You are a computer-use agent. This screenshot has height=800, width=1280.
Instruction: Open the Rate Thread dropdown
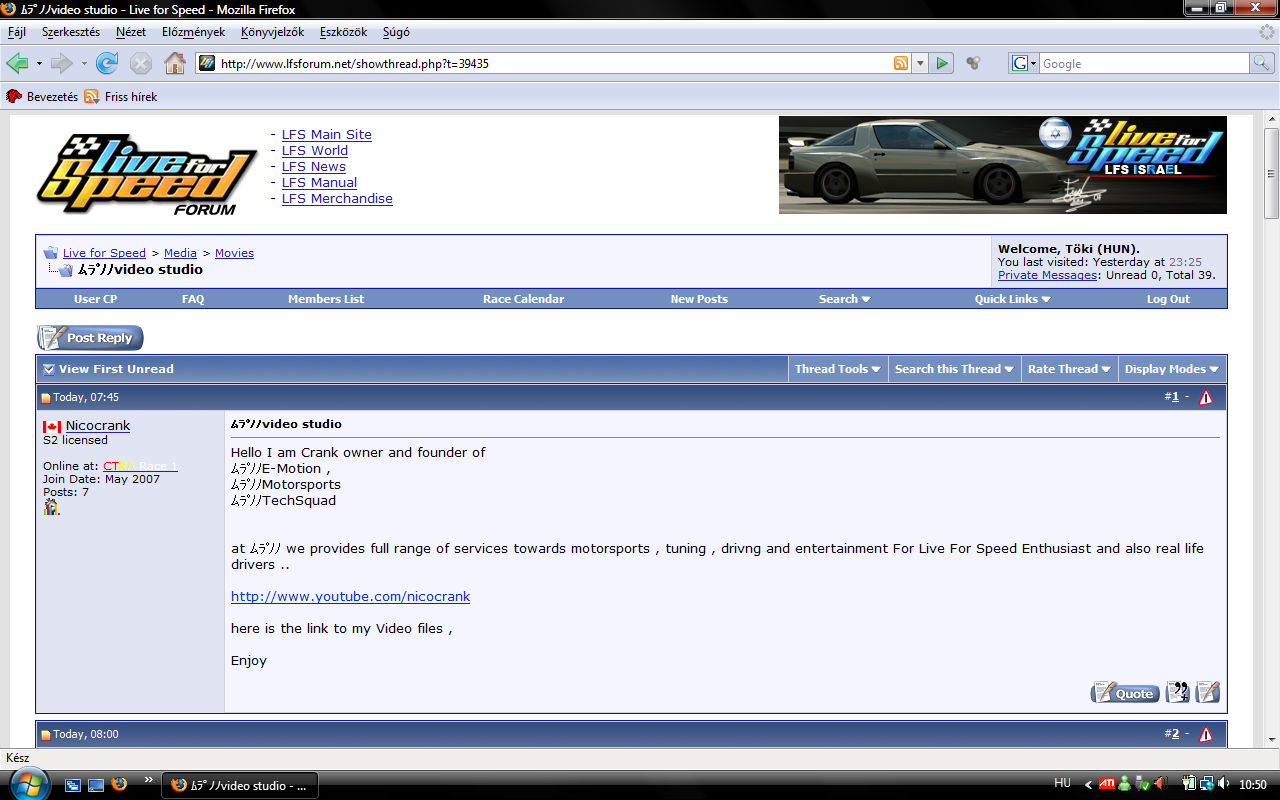(x=1069, y=369)
